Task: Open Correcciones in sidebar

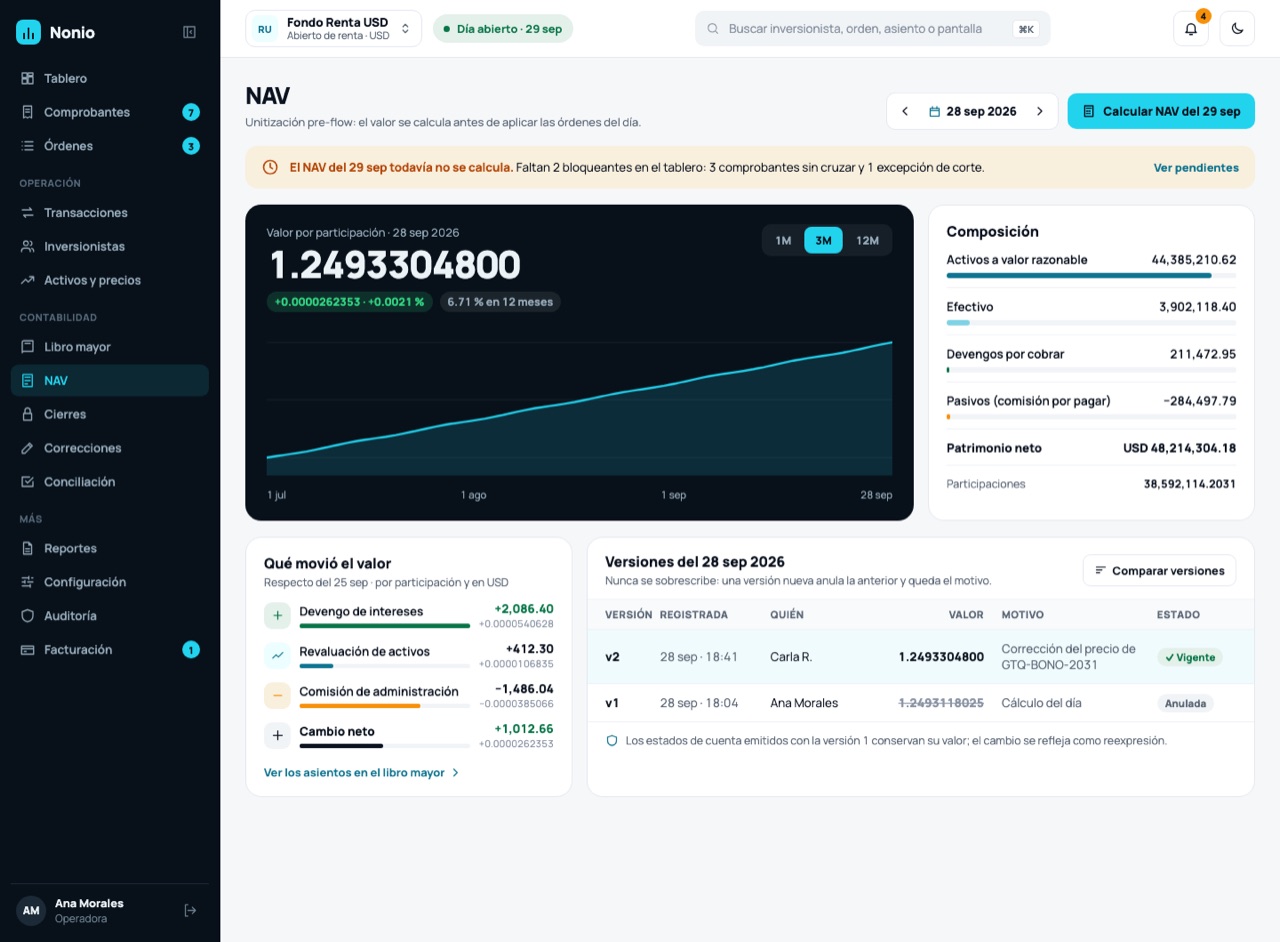Action: click(x=110, y=448)
